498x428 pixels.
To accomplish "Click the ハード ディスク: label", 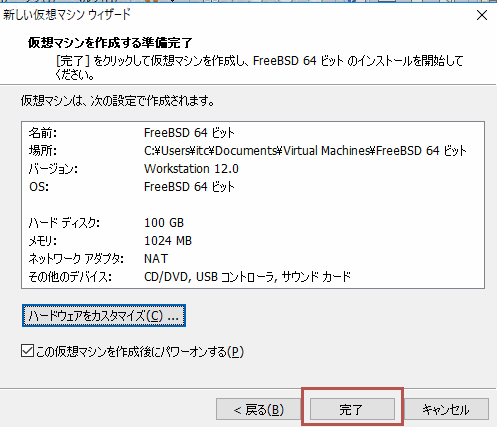I will (x=64, y=223).
